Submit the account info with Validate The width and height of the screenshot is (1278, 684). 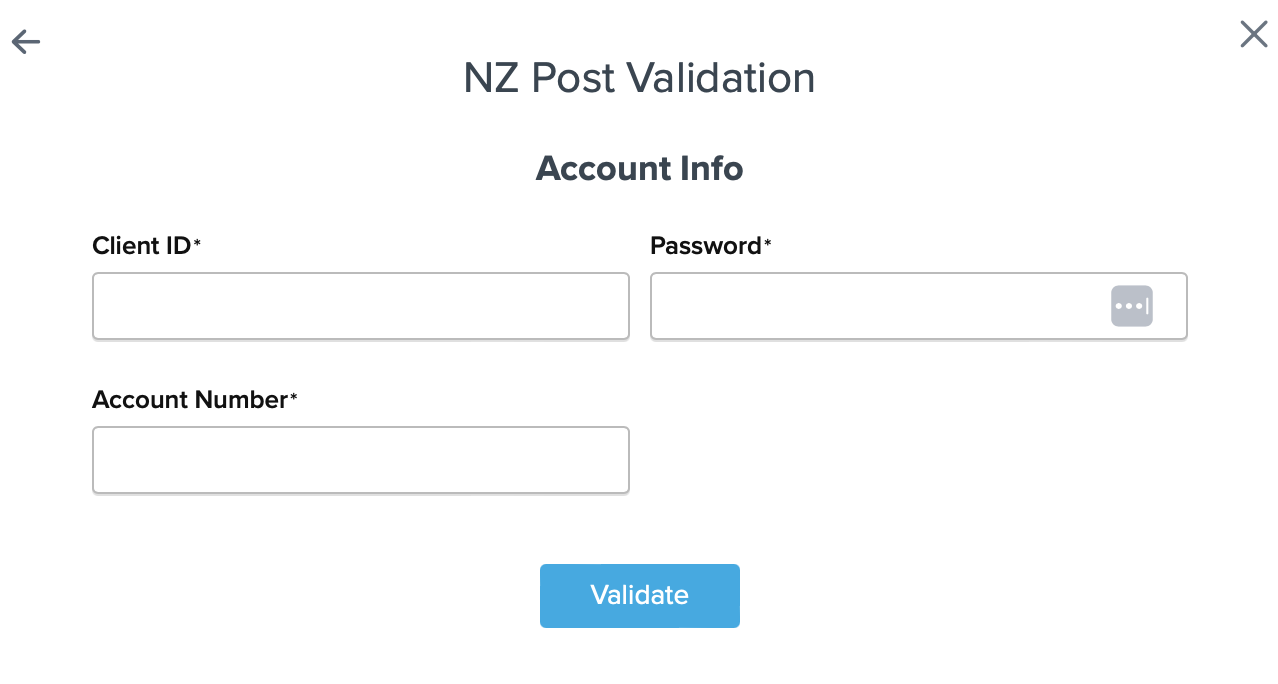(639, 596)
